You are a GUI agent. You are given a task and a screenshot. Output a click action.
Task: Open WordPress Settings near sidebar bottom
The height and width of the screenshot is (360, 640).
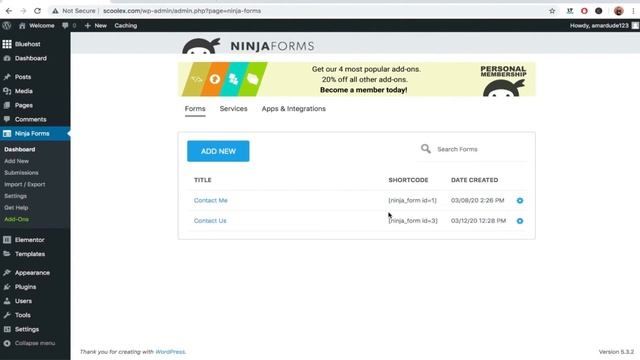point(35,329)
